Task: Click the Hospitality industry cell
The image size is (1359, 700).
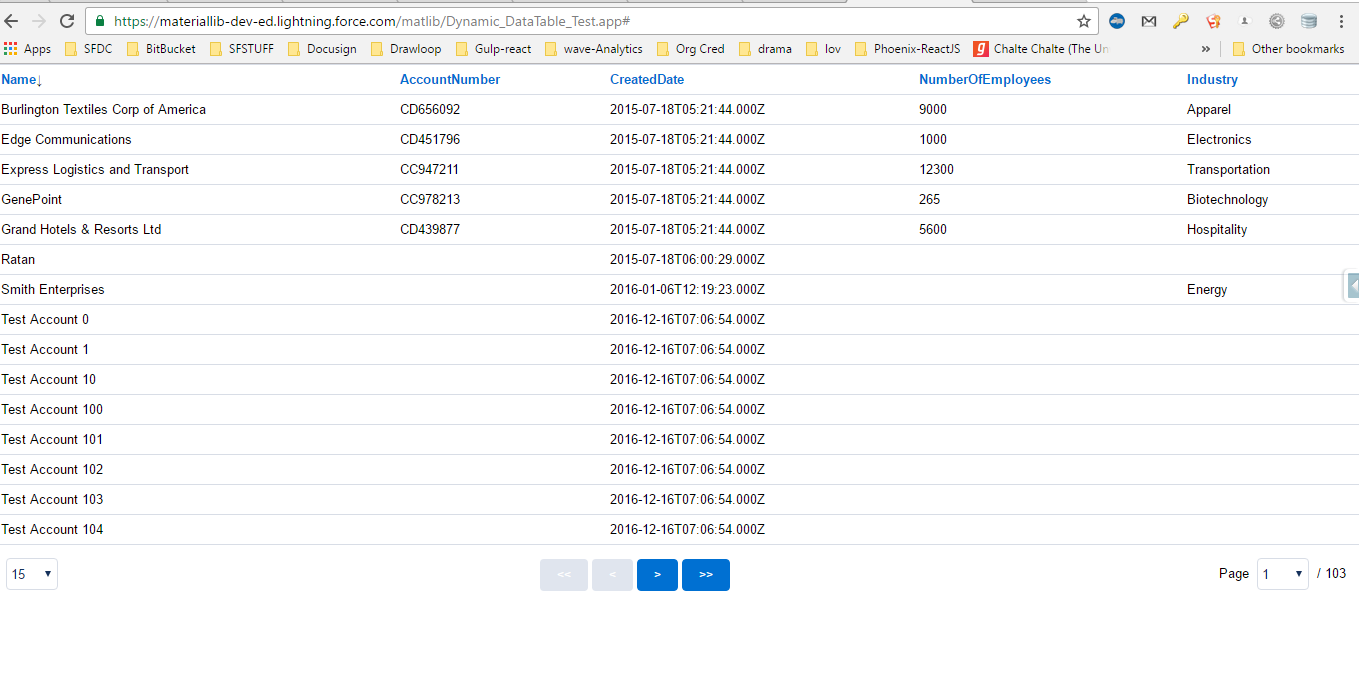Action: coord(1217,230)
